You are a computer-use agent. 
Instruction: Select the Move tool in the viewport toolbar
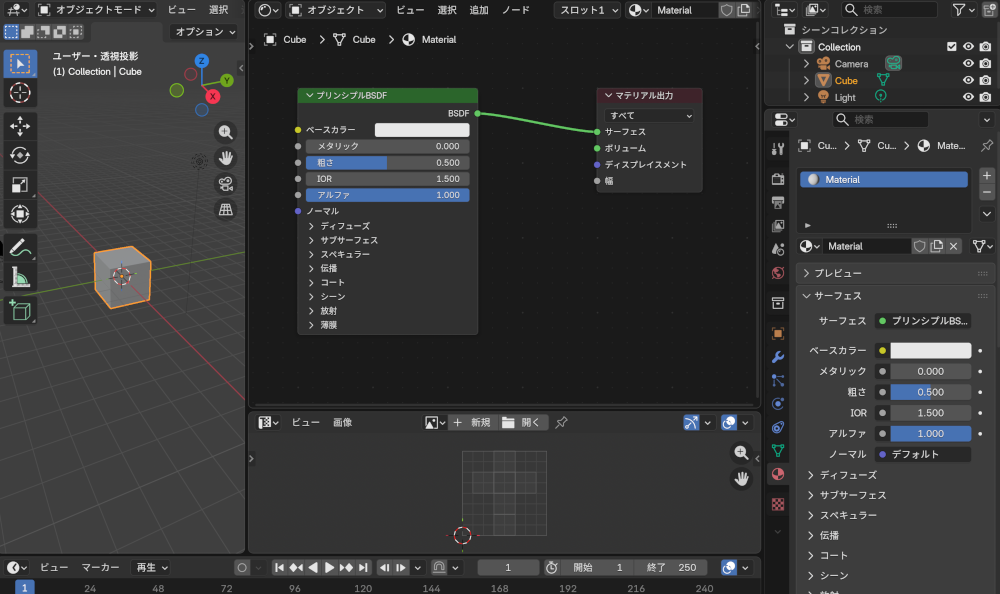pos(21,128)
